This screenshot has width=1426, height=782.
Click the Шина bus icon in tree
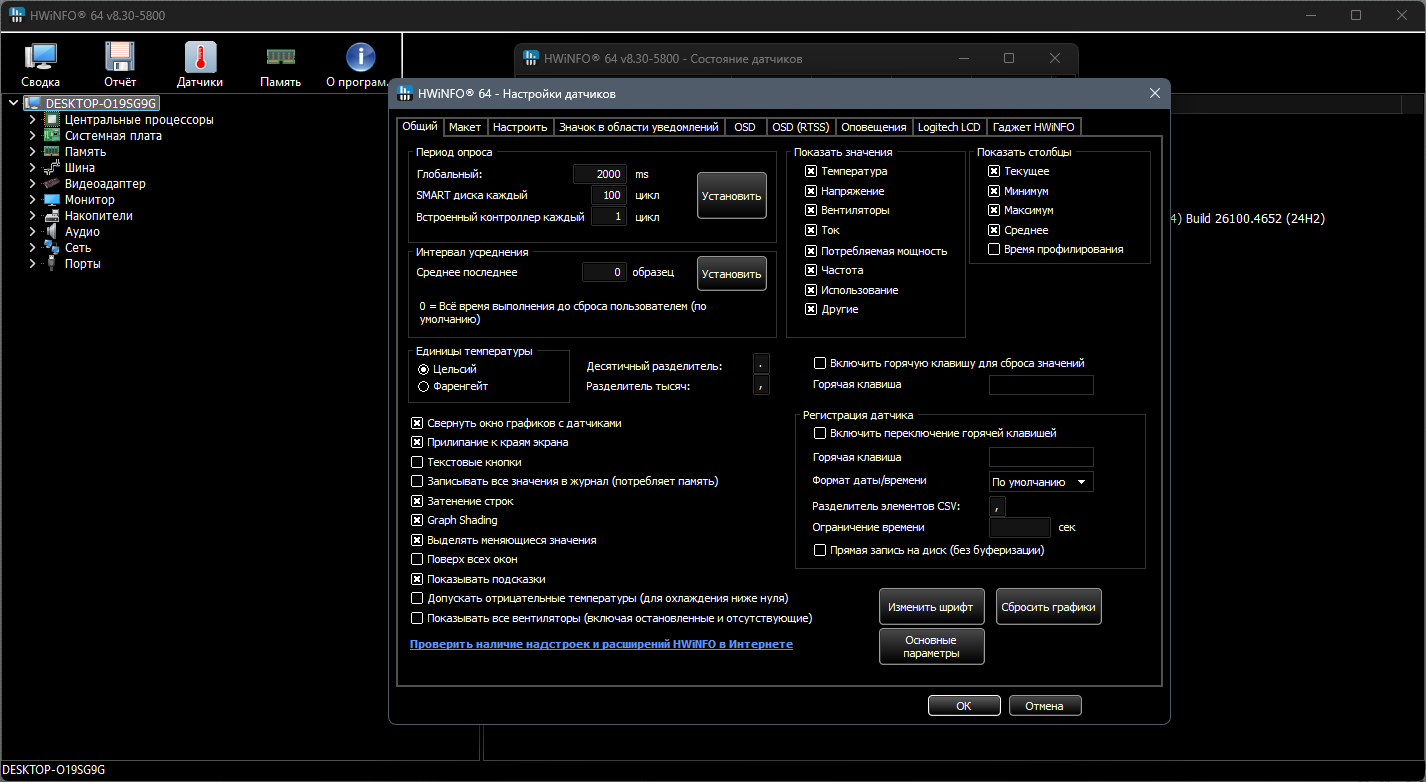click(x=52, y=168)
